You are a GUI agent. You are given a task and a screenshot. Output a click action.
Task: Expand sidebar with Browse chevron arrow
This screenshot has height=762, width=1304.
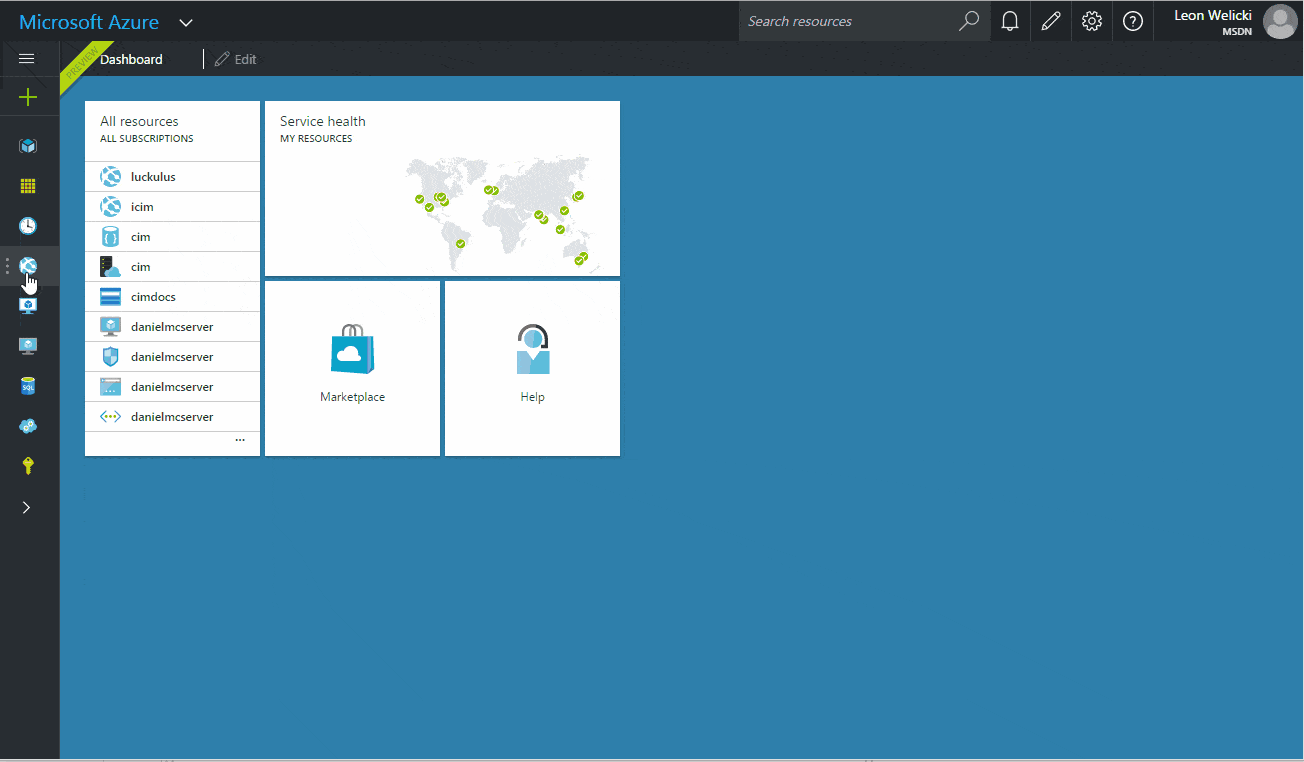coord(27,507)
